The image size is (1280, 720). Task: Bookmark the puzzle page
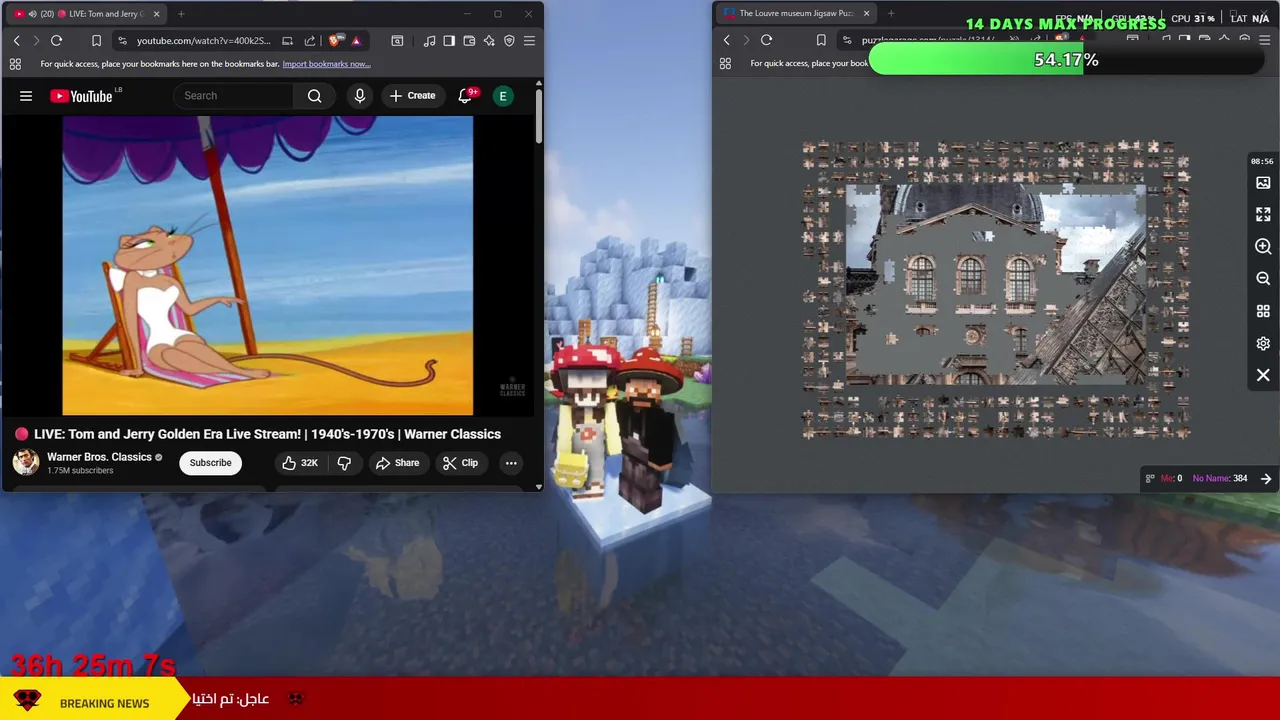821,40
